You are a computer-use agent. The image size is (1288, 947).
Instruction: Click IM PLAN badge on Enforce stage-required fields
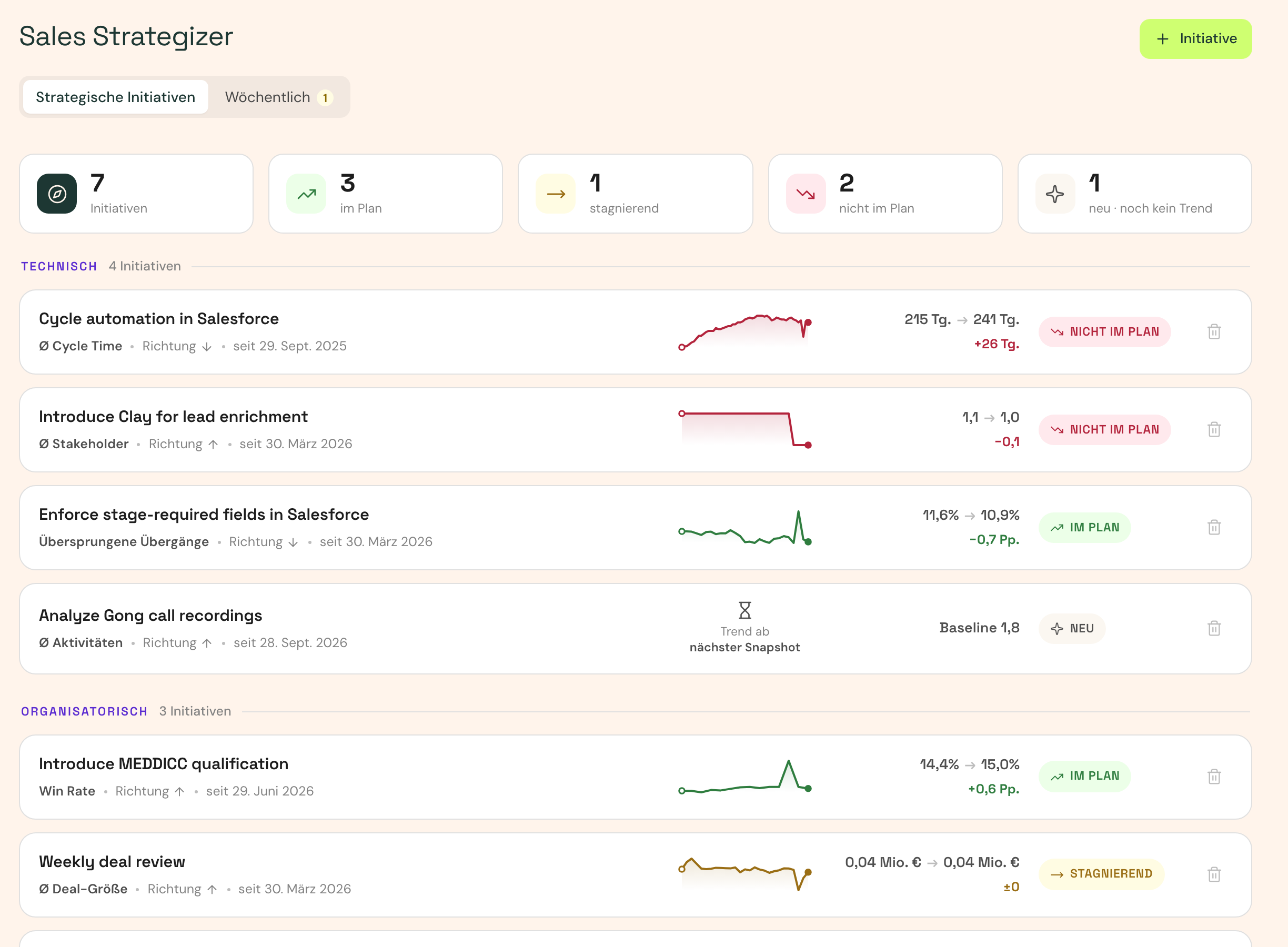[x=1084, y=527]
